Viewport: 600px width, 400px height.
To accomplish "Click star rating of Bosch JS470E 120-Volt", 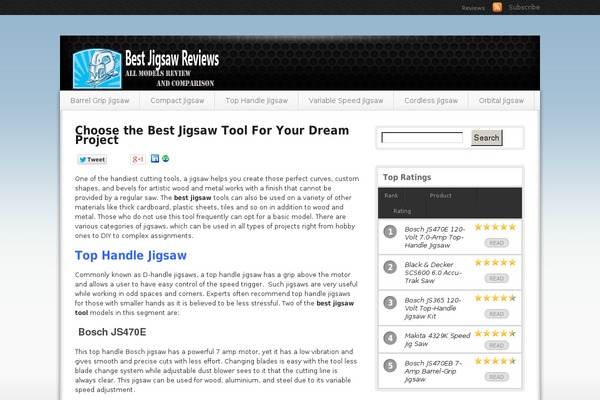I will click(496, 227).
